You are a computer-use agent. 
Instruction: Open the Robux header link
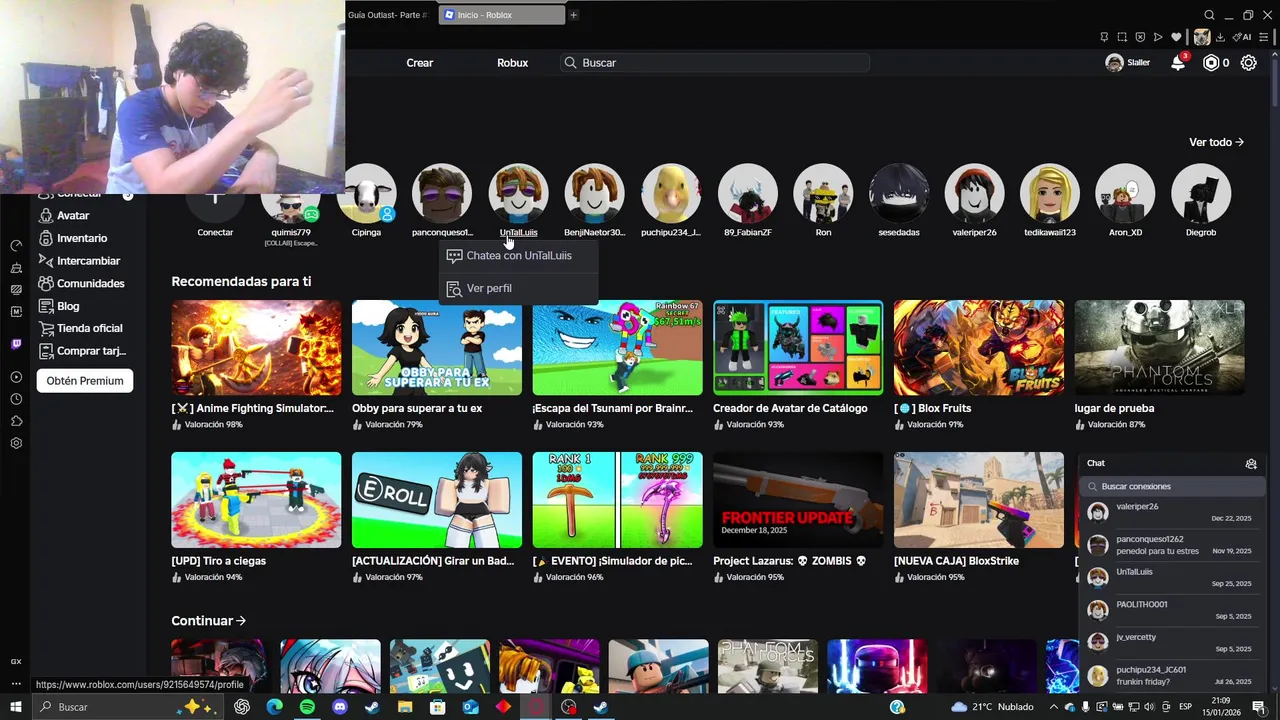(x=512, y=63)
